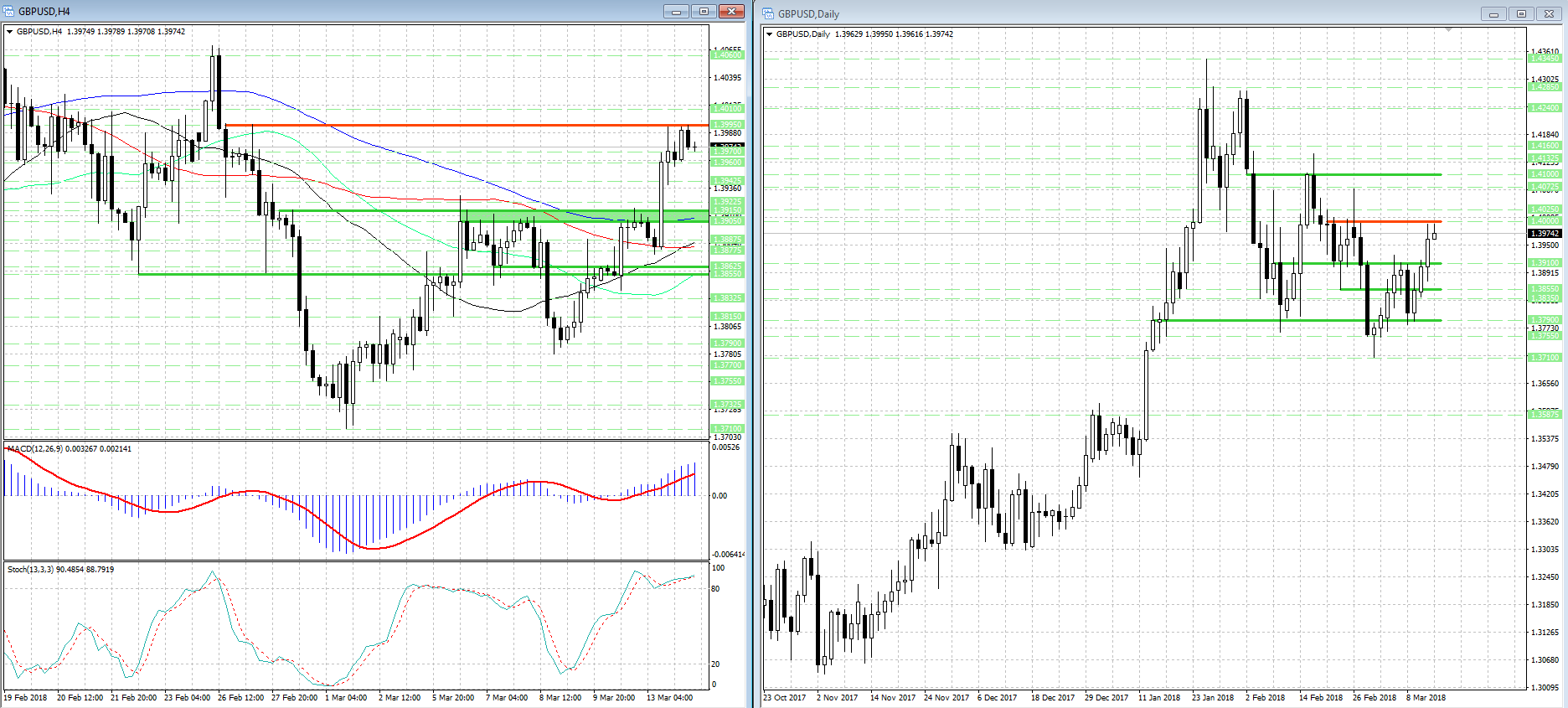Click the GBPUSD,Daily OHLC header text
Viewport: 1568px width, 708px height.
tap(864, 34)
